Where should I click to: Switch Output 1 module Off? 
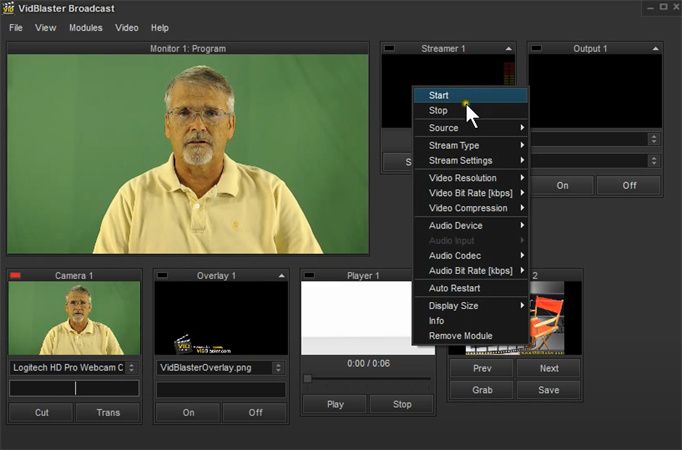coord(628,185)
